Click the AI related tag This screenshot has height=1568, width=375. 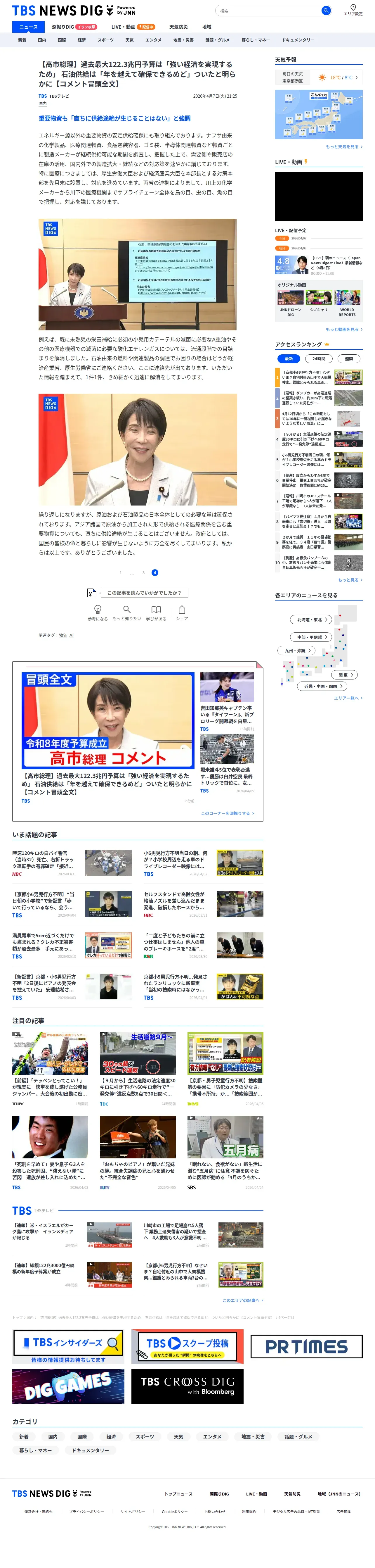coord(71,636)
